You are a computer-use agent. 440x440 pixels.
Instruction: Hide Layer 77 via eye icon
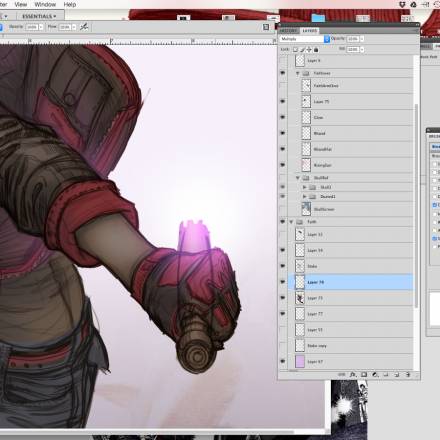(x=283, y=314)
